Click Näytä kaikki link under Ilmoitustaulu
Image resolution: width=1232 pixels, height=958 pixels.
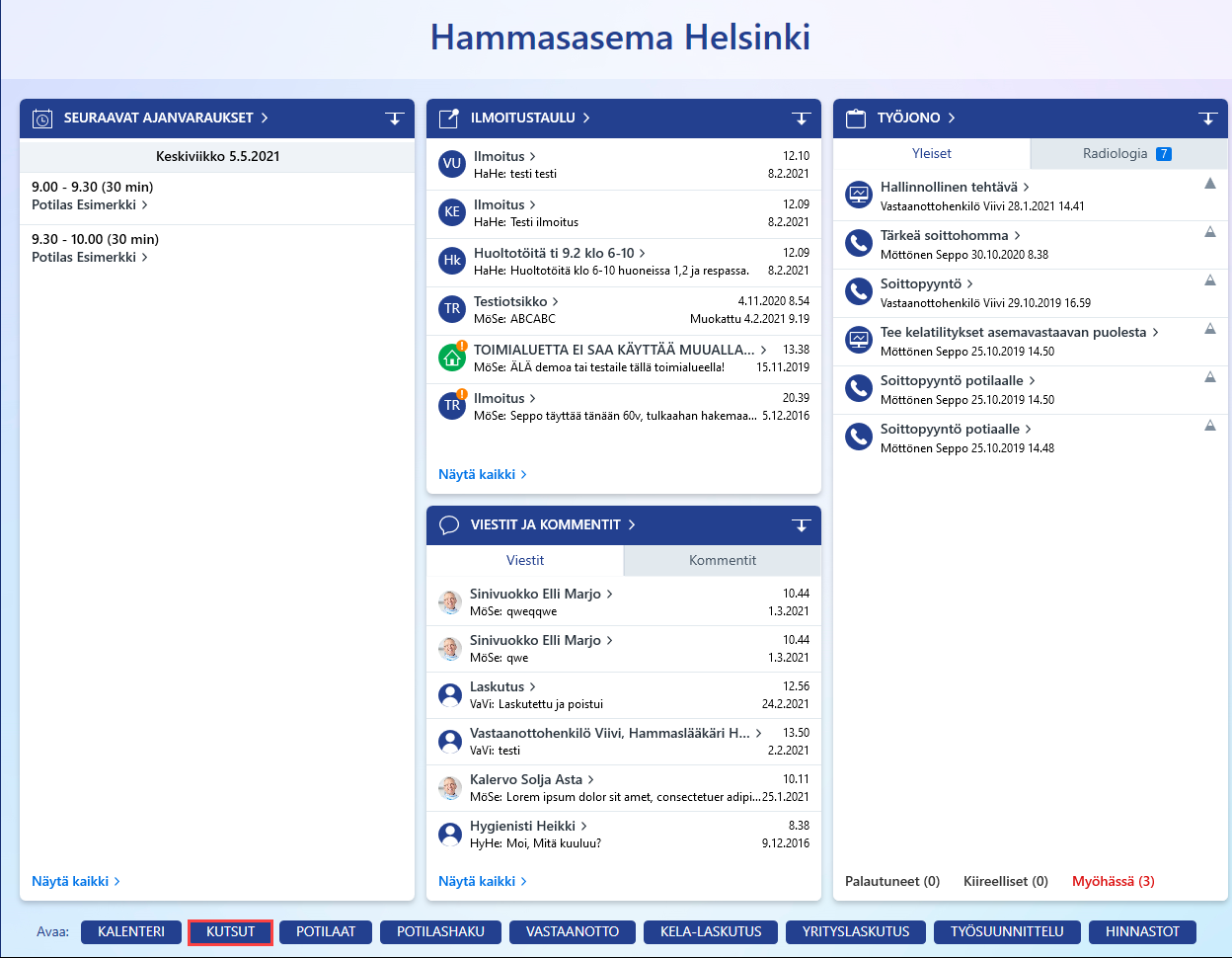482,474
